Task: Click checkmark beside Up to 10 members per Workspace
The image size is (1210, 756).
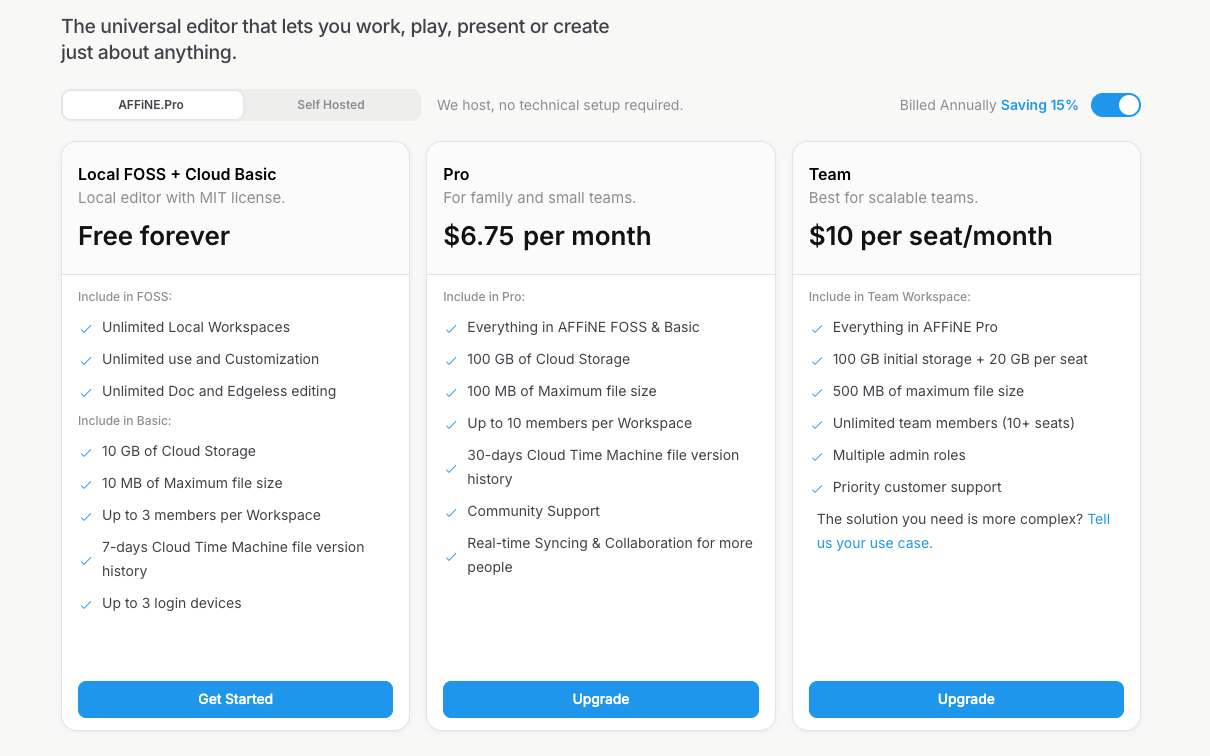Action: click(451, 424)
